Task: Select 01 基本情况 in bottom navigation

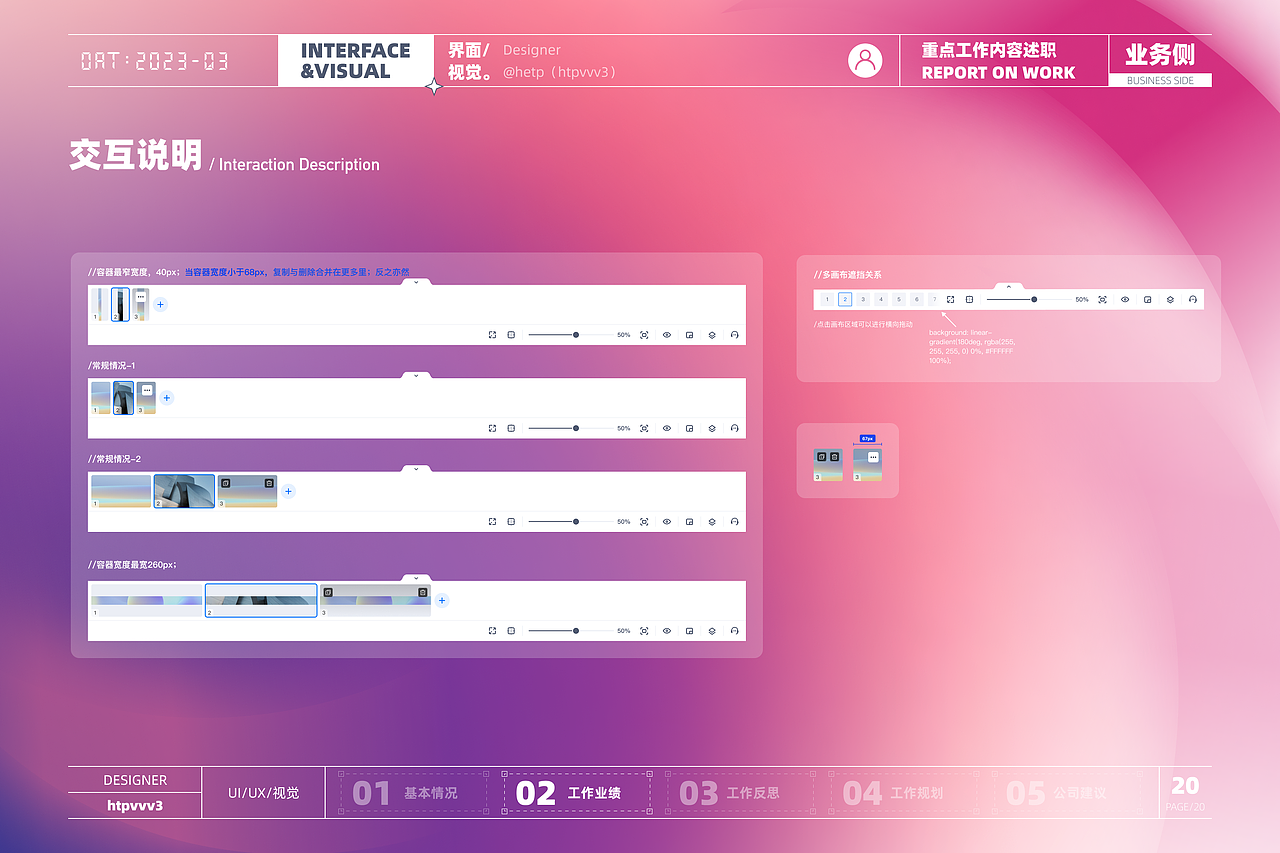Action: [x=412, y=793]
